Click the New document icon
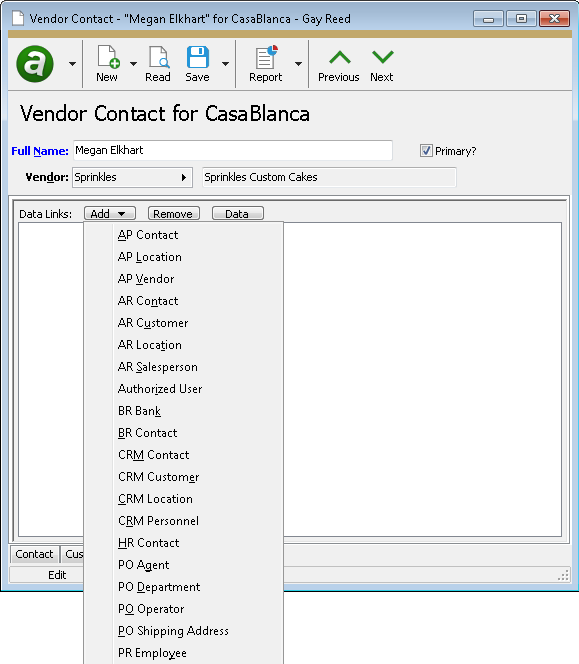579x664 pixels. point(108,57)
